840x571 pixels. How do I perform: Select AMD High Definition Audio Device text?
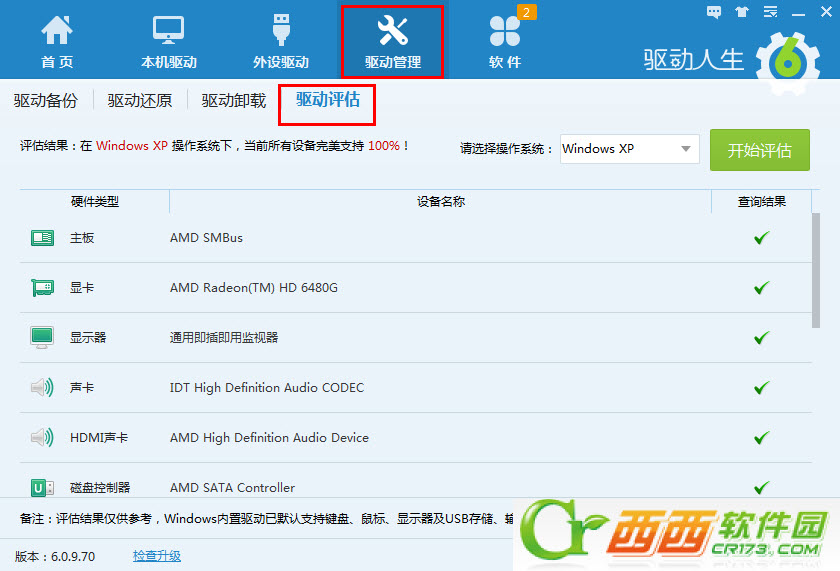(269, 438)
